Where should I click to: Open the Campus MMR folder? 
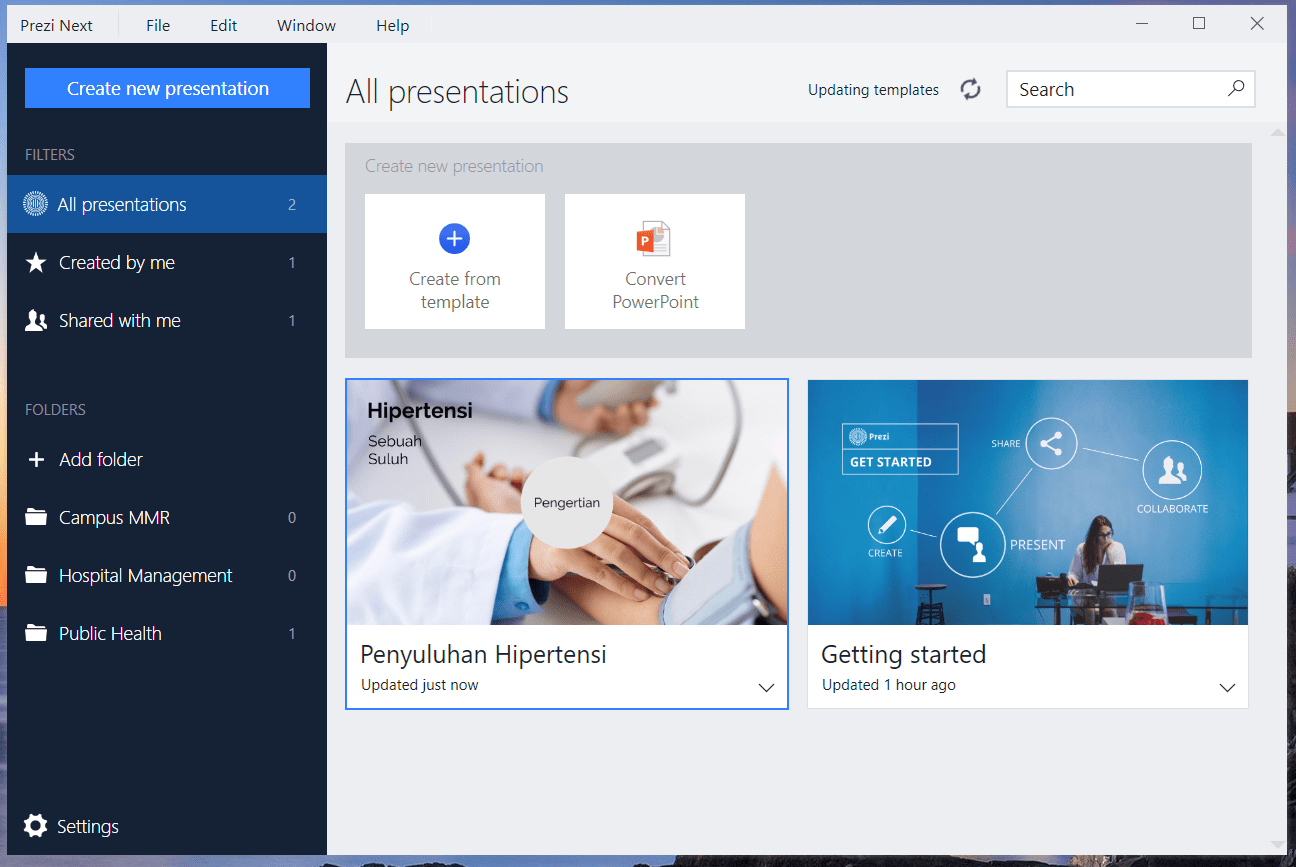(114, 518)
